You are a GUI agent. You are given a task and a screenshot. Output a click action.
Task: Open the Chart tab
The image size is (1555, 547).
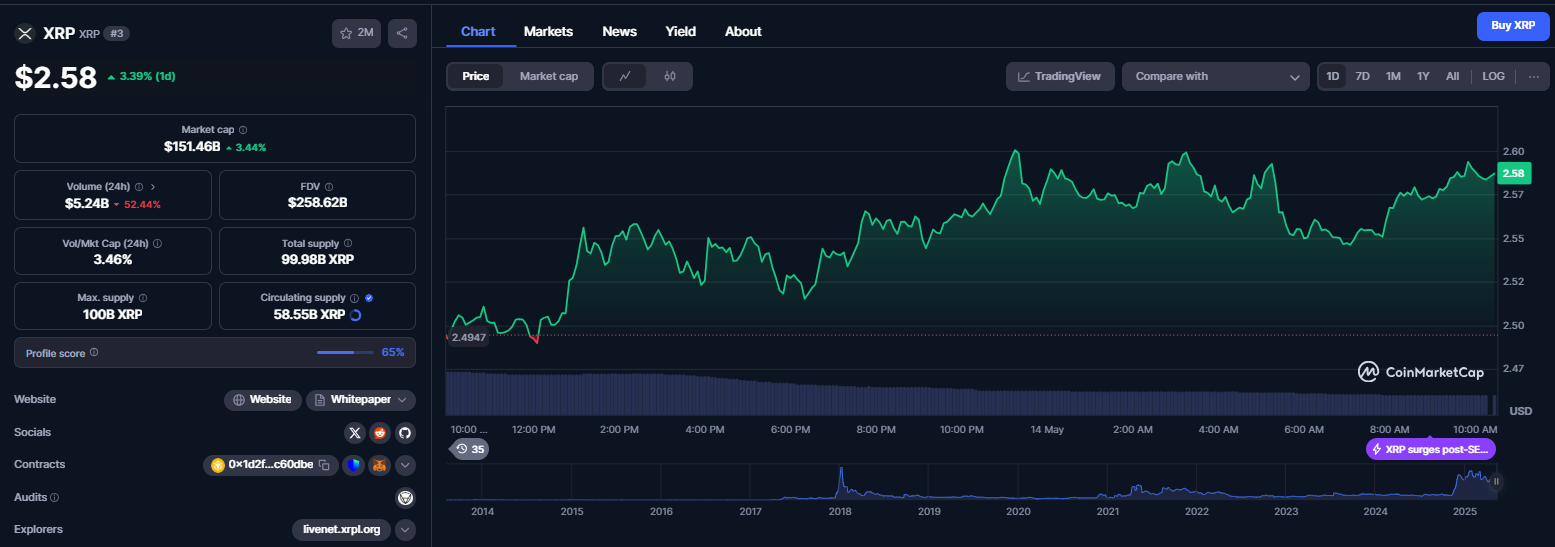[478, 31]
